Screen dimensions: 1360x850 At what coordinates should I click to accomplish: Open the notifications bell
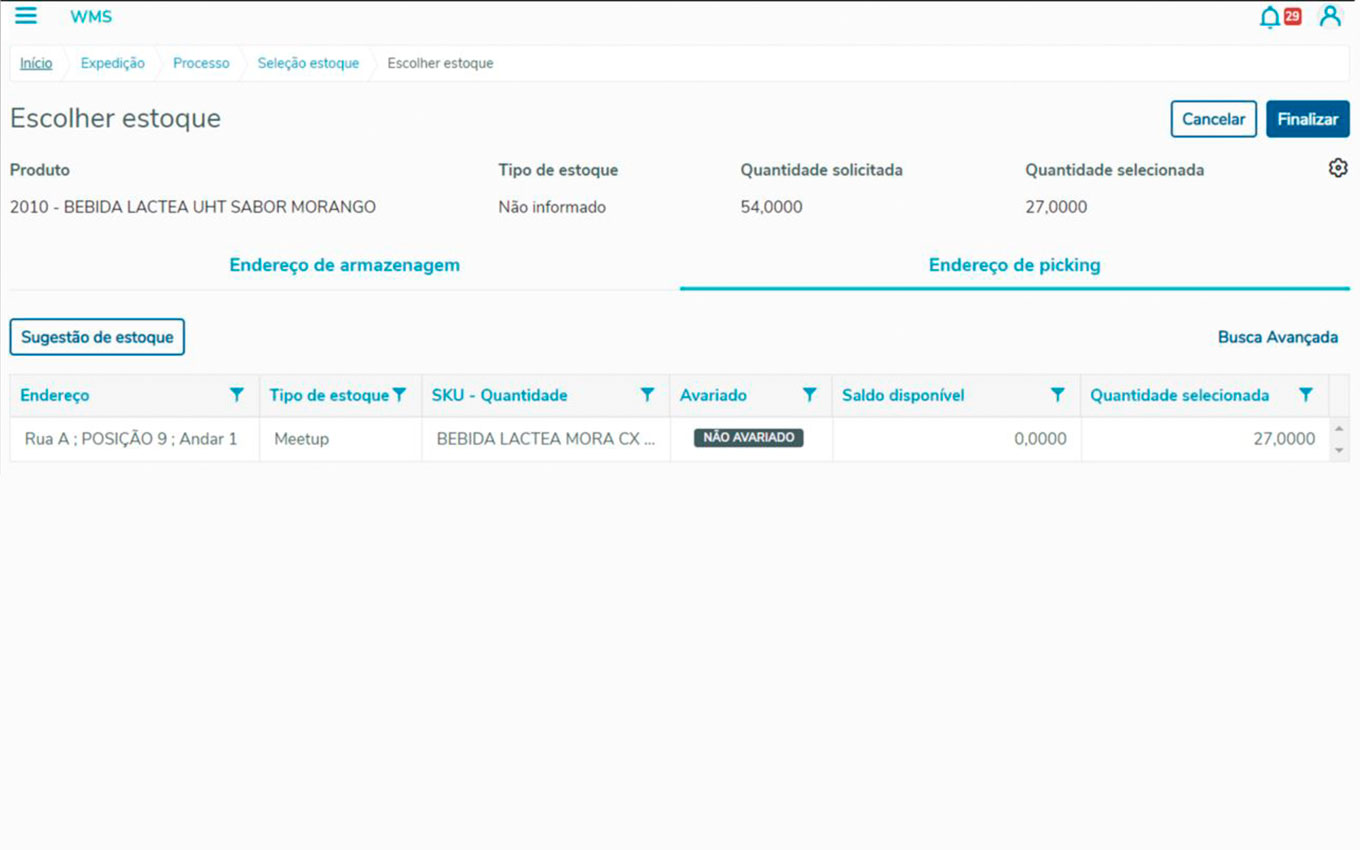coord(1269,17)
